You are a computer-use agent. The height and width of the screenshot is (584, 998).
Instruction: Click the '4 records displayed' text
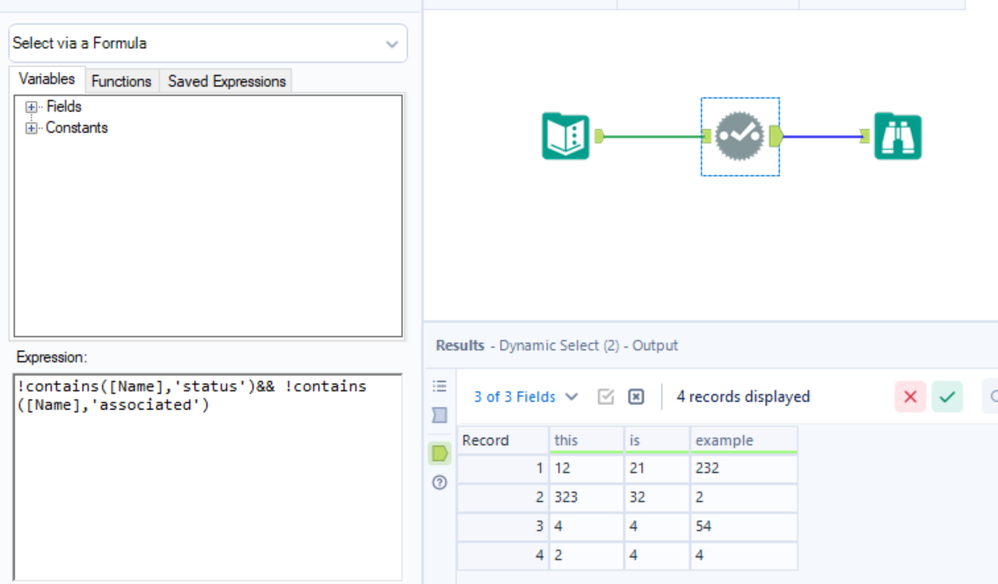click(x=743, y=397)
